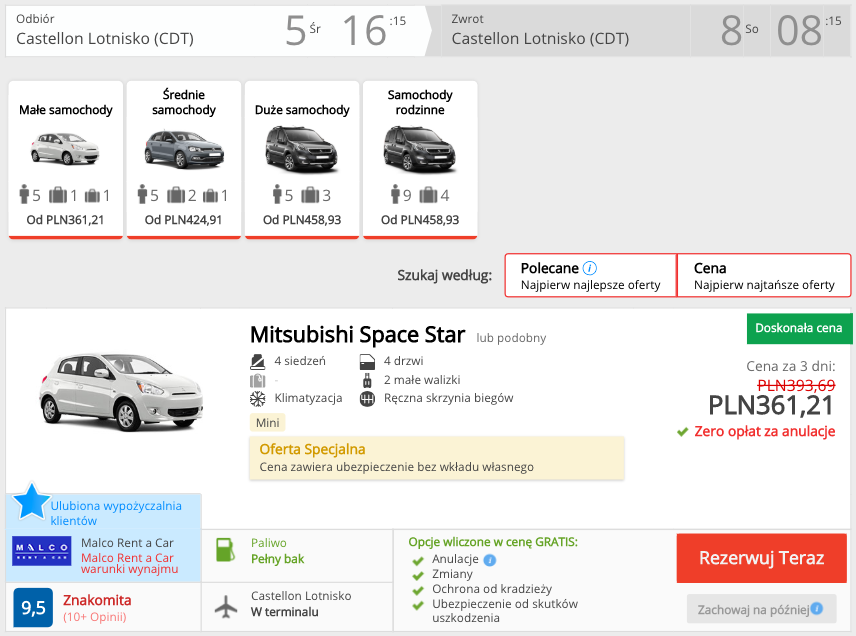Sort by Polecane best offers
This screenshot has height=636, width=856.
click(591, 275)
